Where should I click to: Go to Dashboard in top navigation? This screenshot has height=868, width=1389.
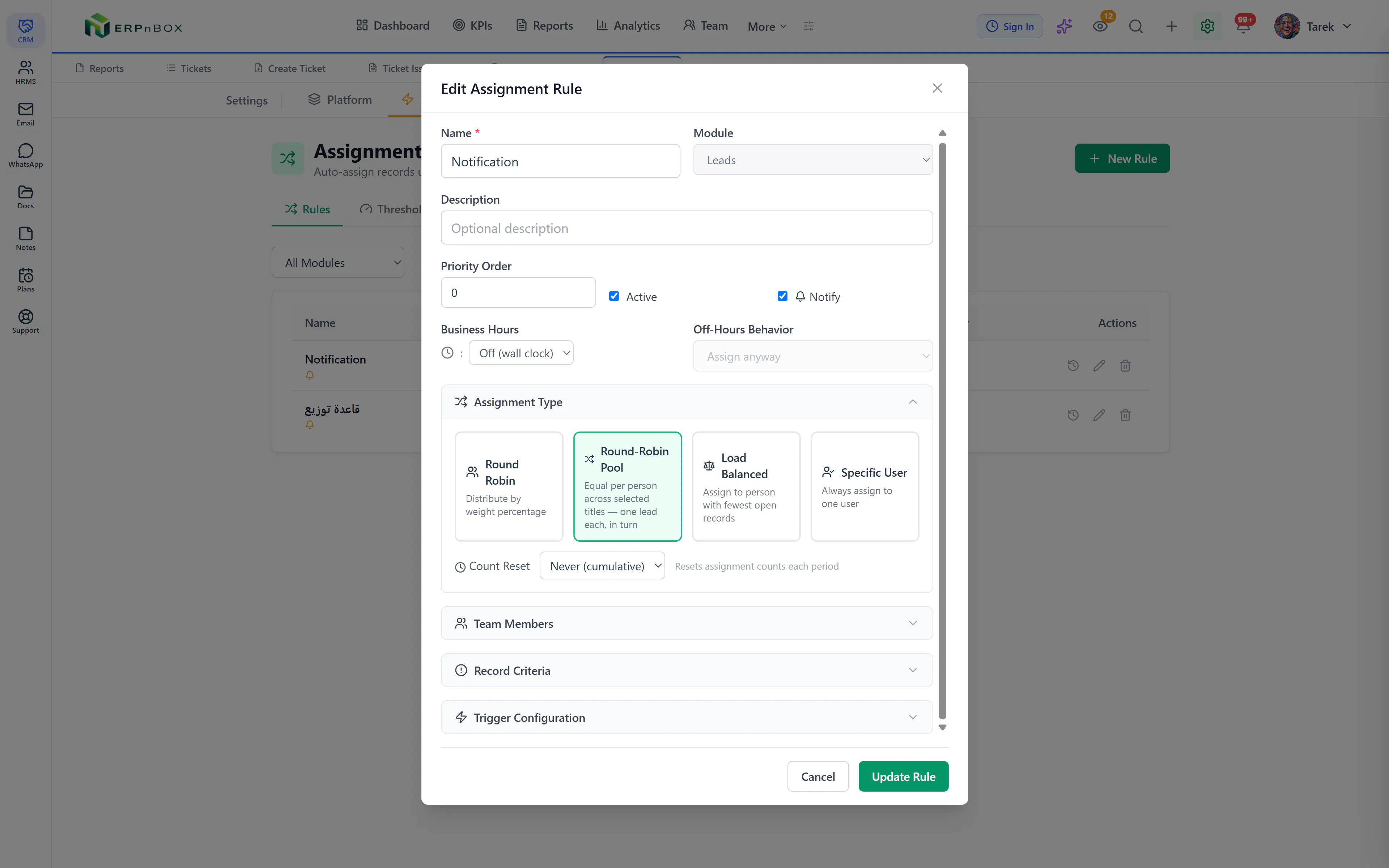[x=392, y=26]
